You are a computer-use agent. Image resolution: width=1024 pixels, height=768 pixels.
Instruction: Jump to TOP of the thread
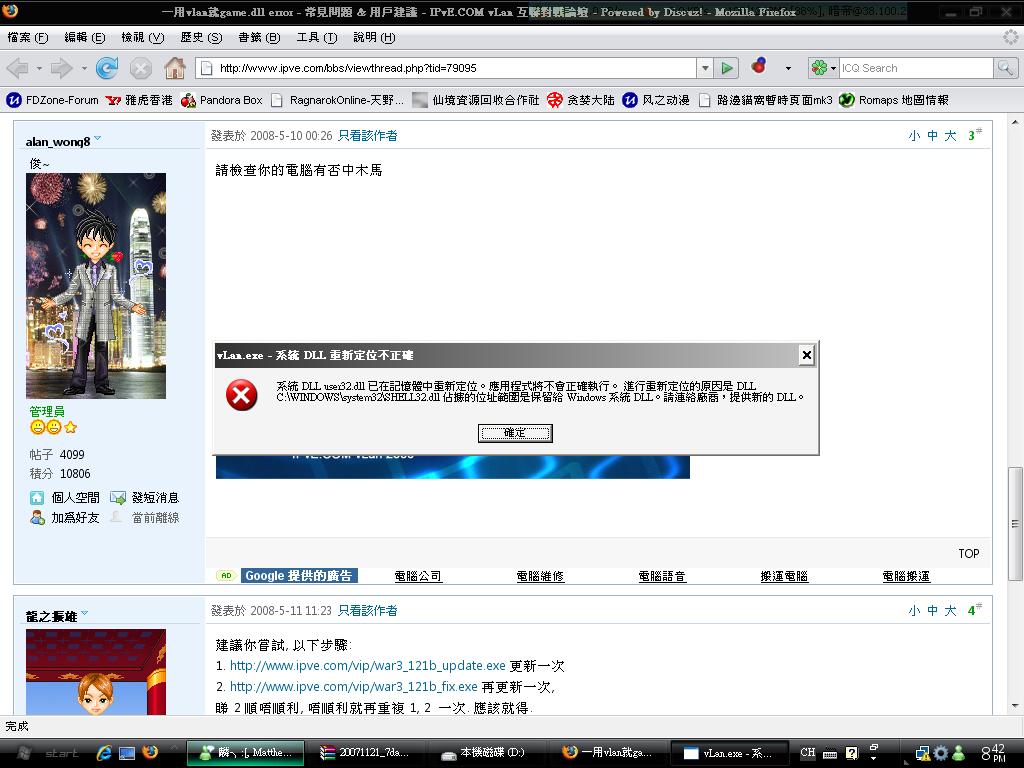click(x=968, y=554)
